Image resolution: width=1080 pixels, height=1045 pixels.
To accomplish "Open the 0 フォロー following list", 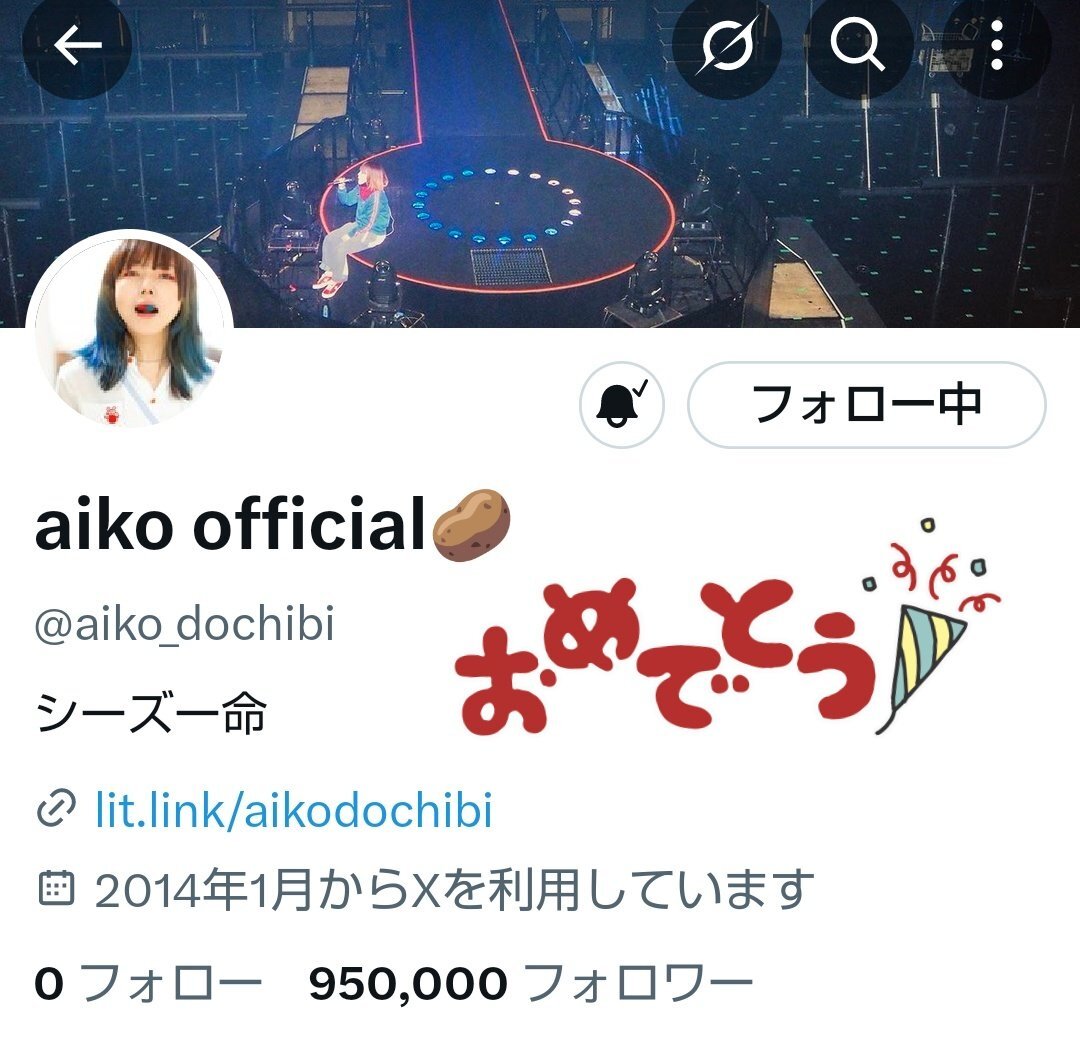I will [x=148, y=983].
